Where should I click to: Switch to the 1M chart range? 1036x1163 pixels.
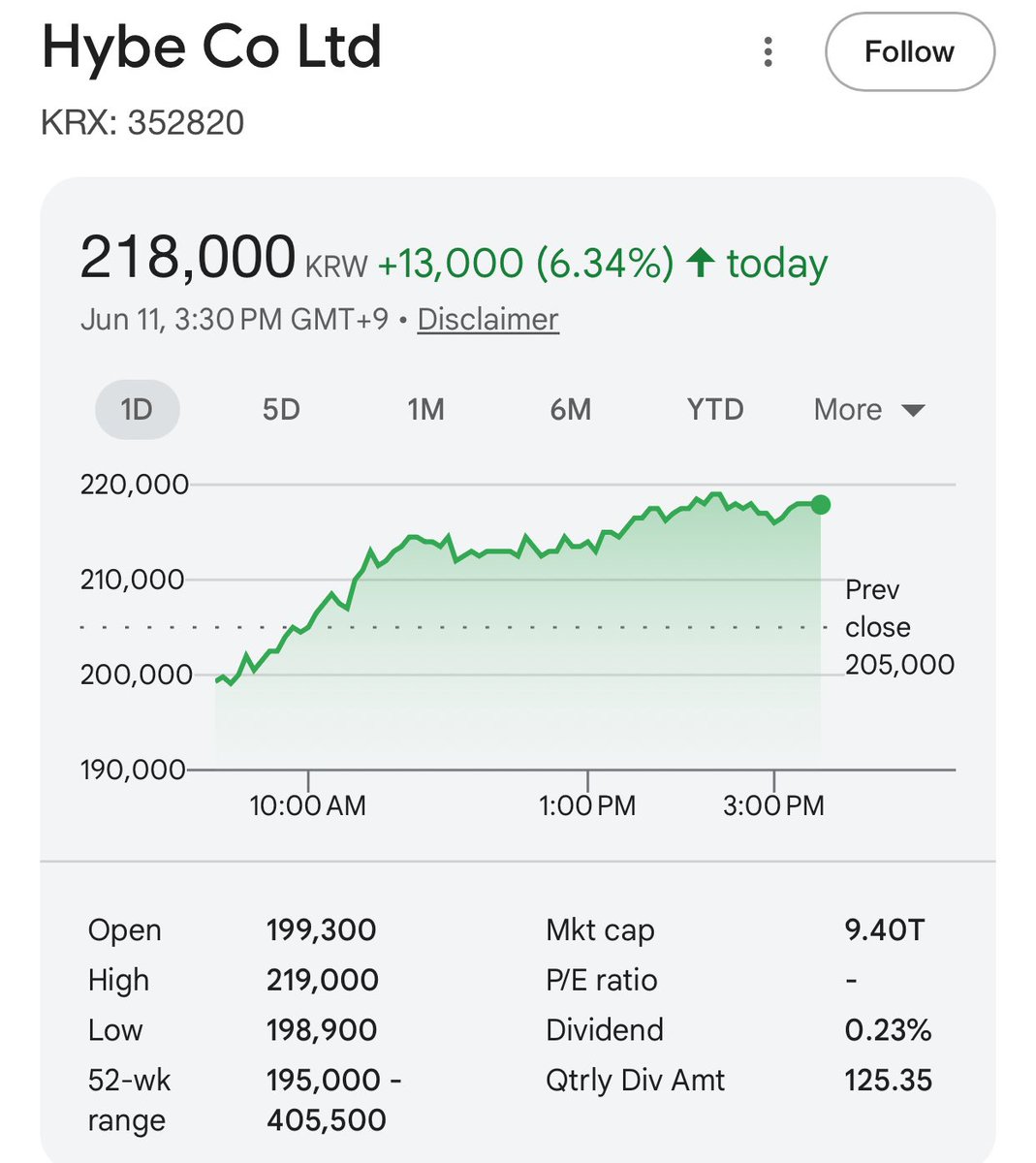(425, 410)
